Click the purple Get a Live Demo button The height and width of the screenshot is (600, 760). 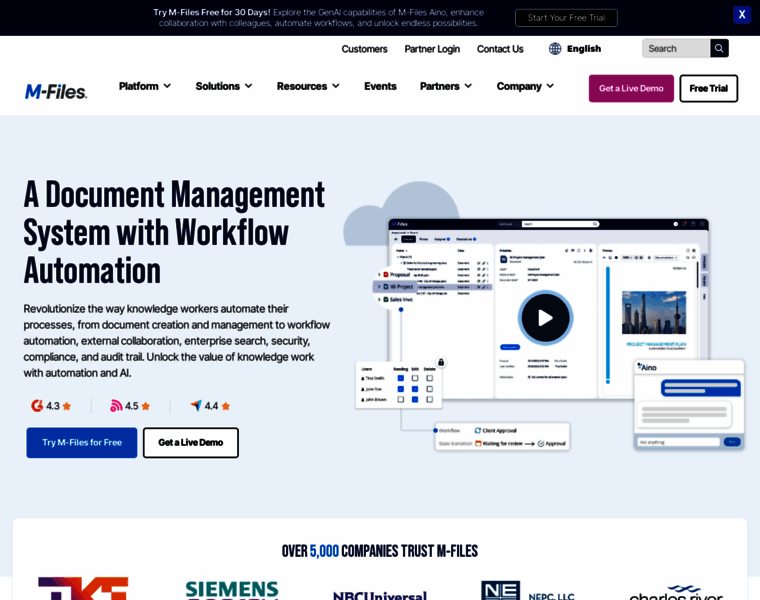tap(631, 88)
